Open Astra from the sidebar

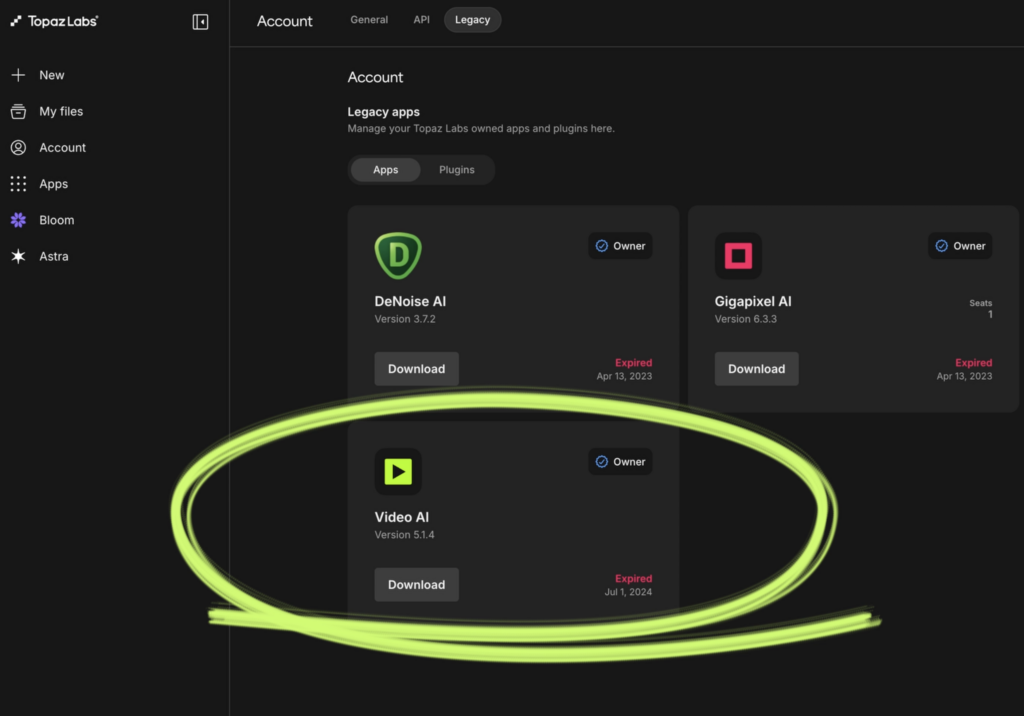point(54,256)
